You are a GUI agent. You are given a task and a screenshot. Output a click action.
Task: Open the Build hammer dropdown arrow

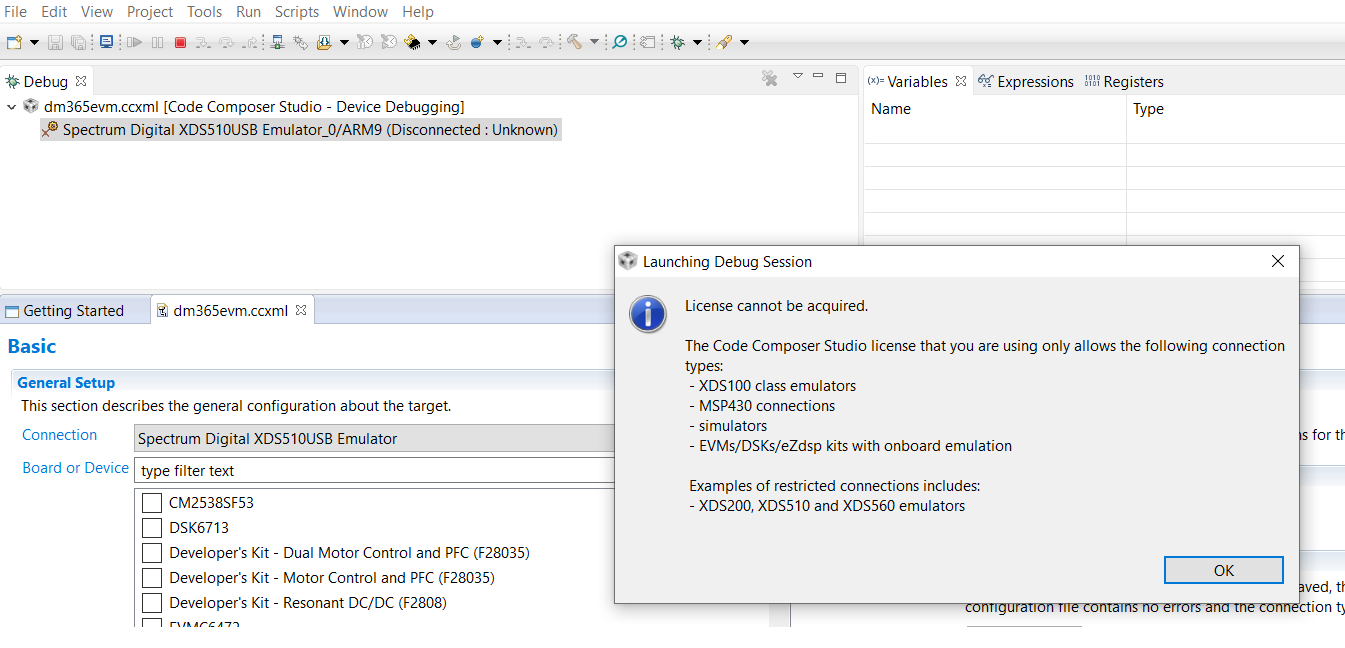[x=594, y=42]
